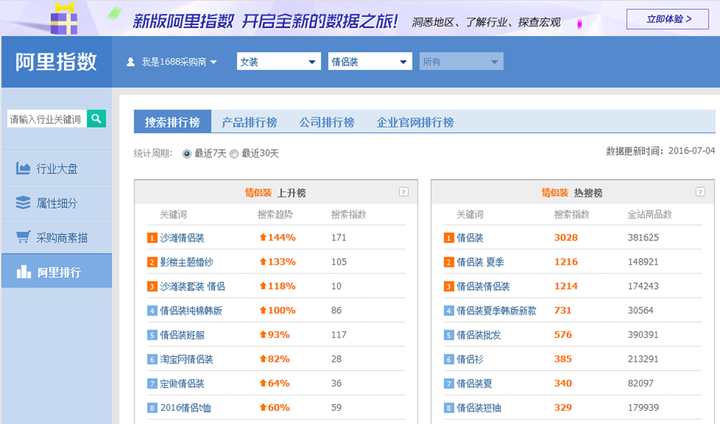The width and height of the screenshot is (720, 424).
Task: Click the update date 2016-07-04
Action: tap(692, 151)
